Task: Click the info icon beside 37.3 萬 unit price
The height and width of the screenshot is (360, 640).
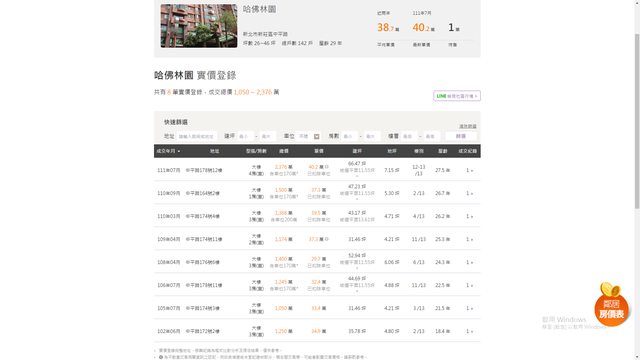Action: 327,239
